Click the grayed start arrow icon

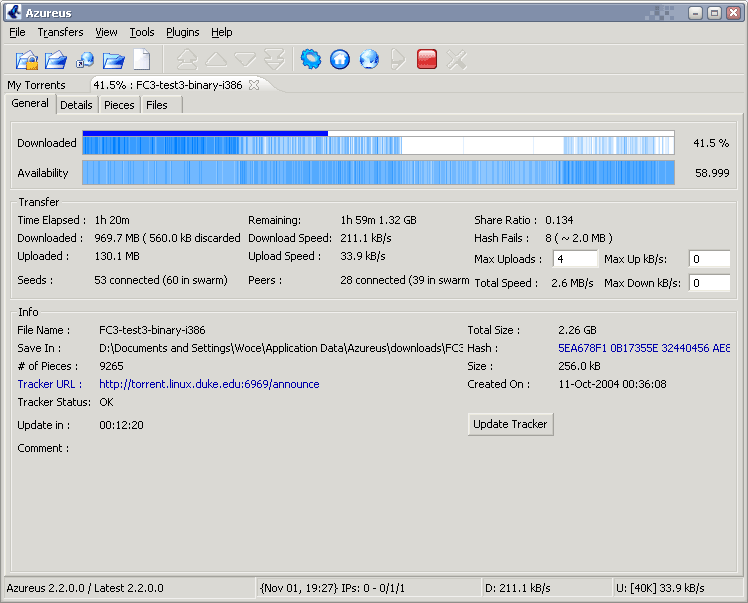click(x=398, y=60)
